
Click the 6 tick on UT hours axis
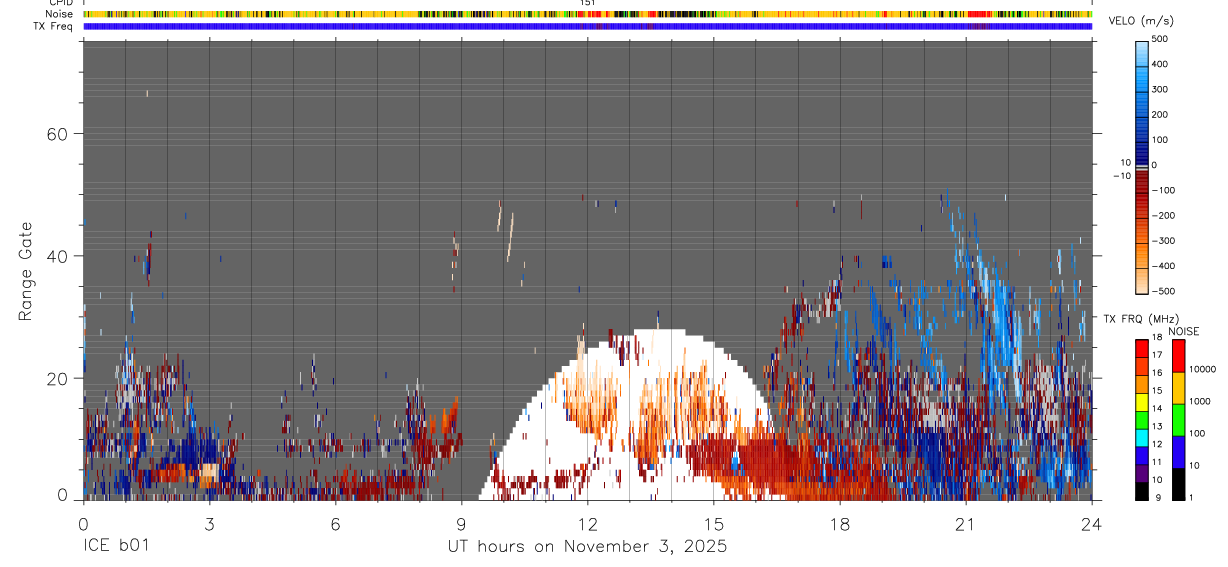[335, 523]
